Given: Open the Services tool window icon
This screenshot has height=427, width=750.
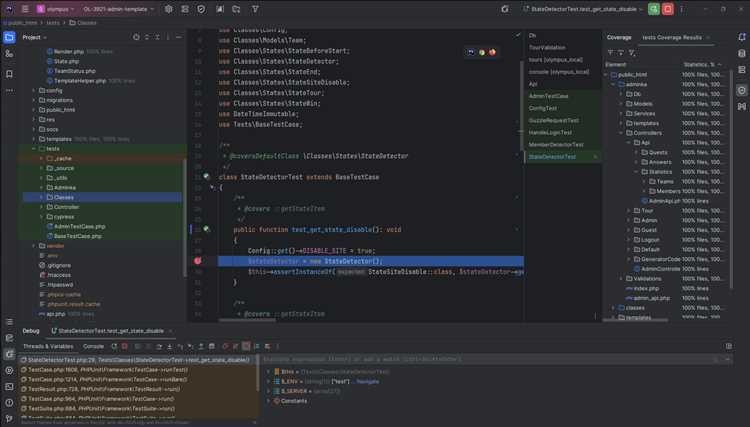Looking at the screenshot, I should point(9,371).
